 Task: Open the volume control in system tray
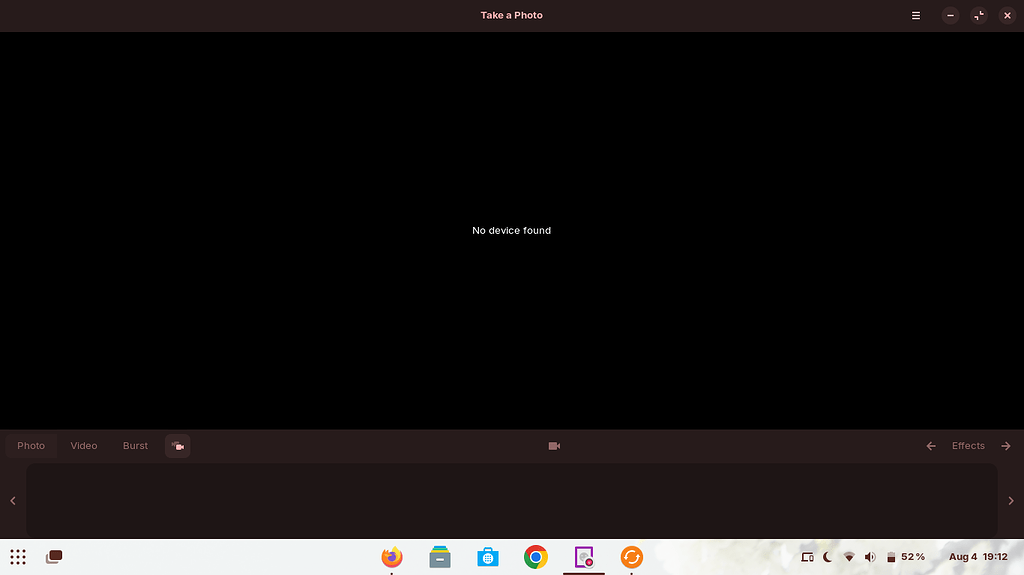click(869, 557)
